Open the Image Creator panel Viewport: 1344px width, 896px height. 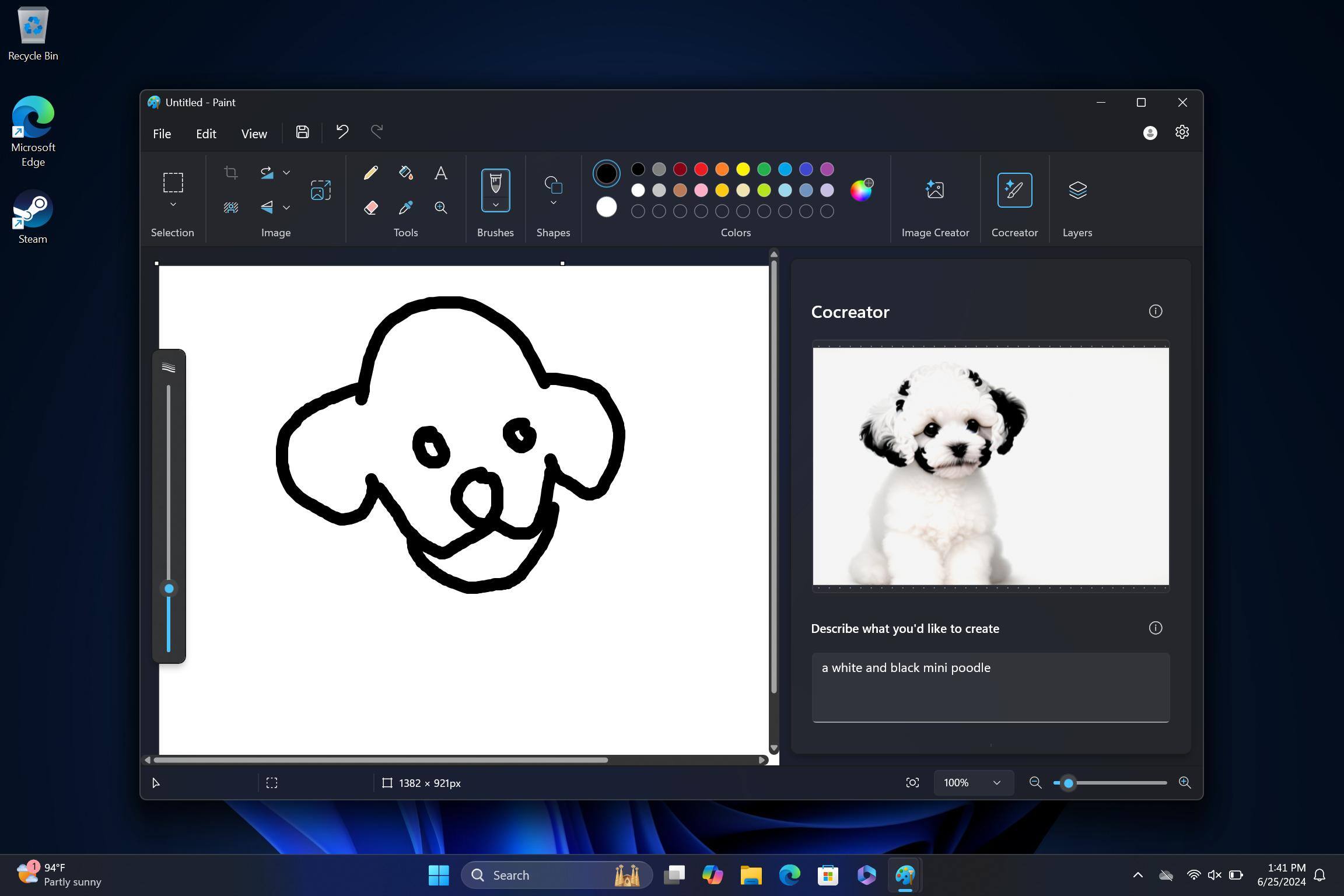tap(935, 190)
